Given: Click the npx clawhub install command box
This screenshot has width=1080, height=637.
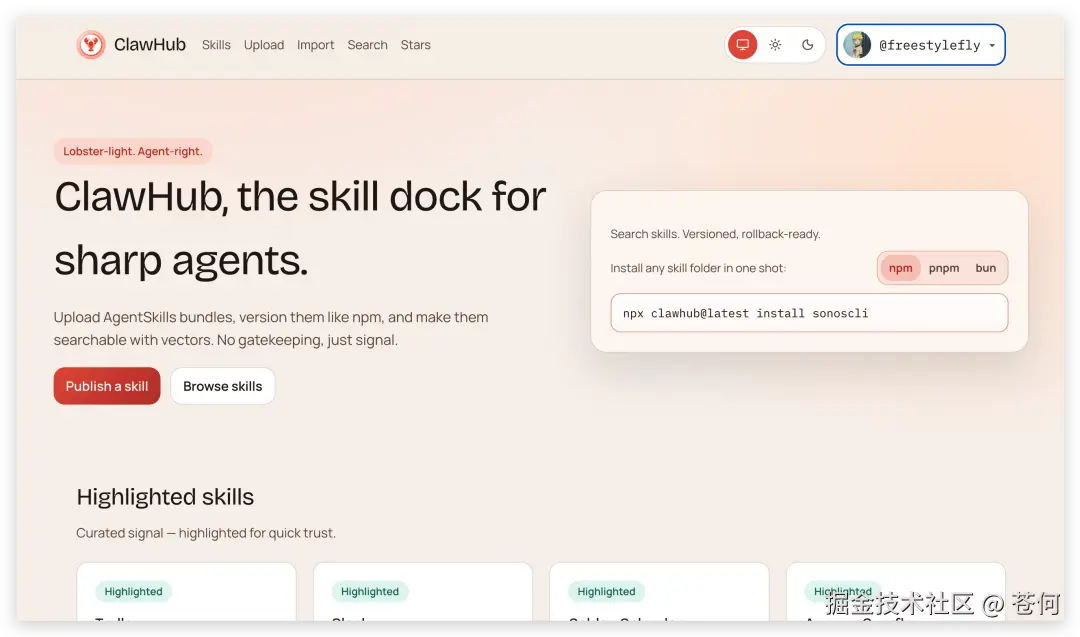Looking at the screenshot, I should click(x=809, y=313).
